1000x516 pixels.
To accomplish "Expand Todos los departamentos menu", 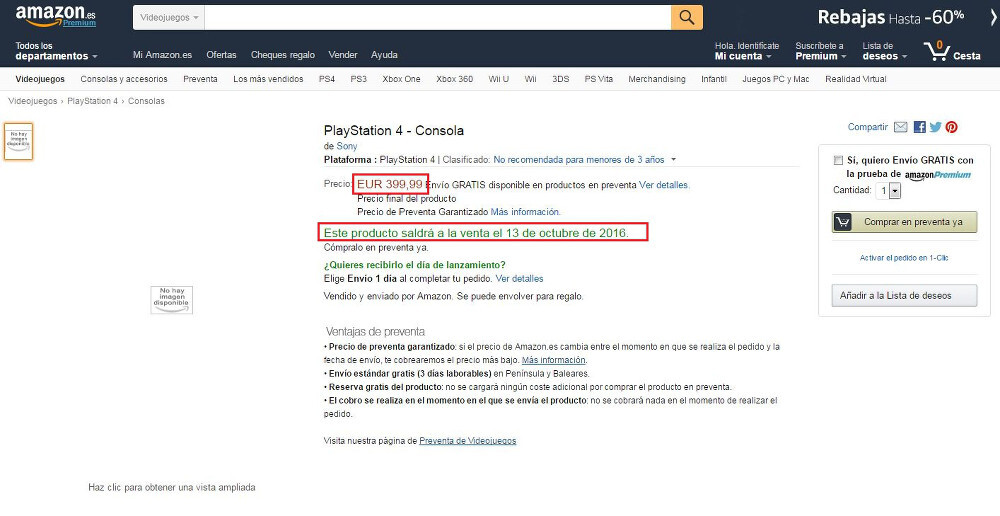I will 56,51.
